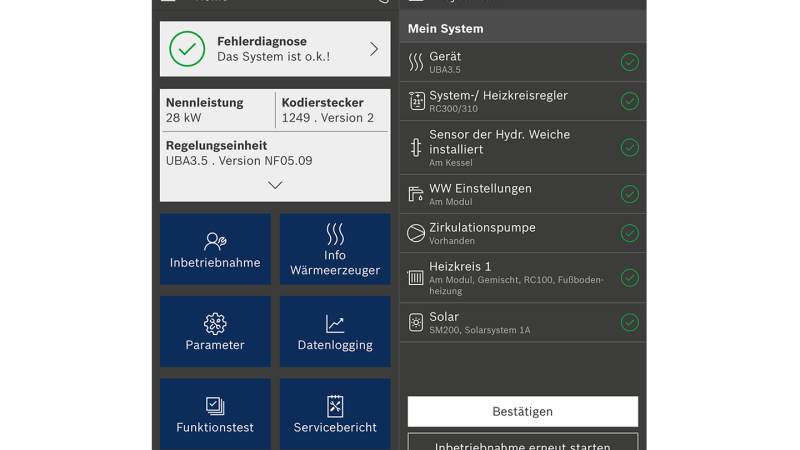The width and height of the screenshot is (800, 450).
Task: Open the Servicebericht tile
Action: (335, 414)
